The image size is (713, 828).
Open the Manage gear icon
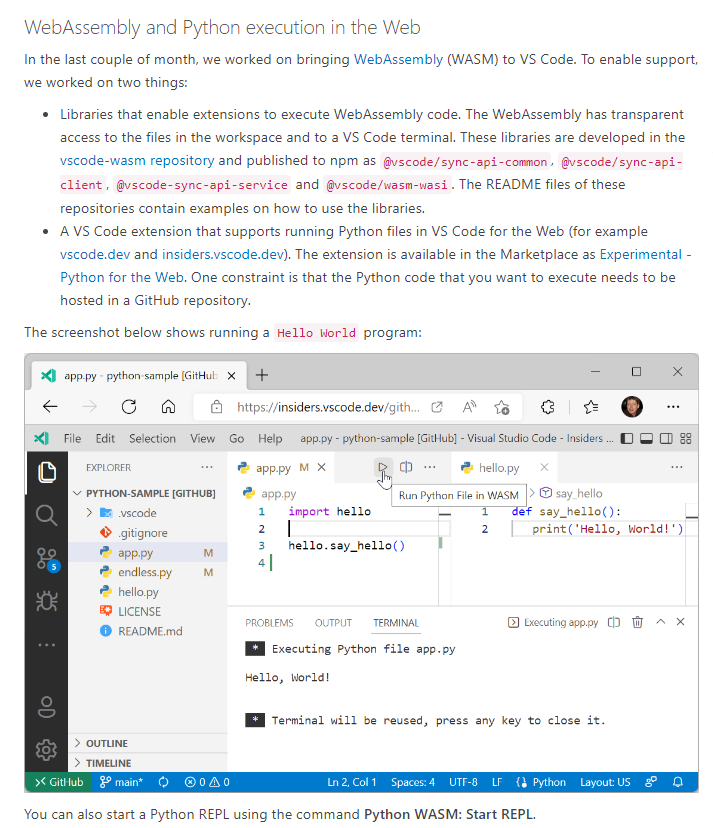point(46,749)
